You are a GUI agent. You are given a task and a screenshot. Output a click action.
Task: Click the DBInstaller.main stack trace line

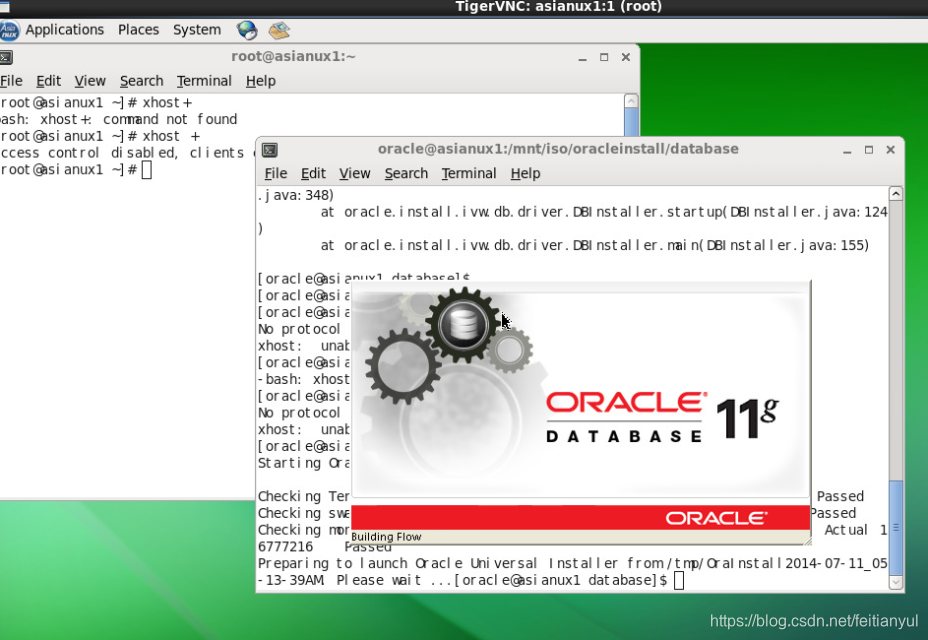[594, 245]
